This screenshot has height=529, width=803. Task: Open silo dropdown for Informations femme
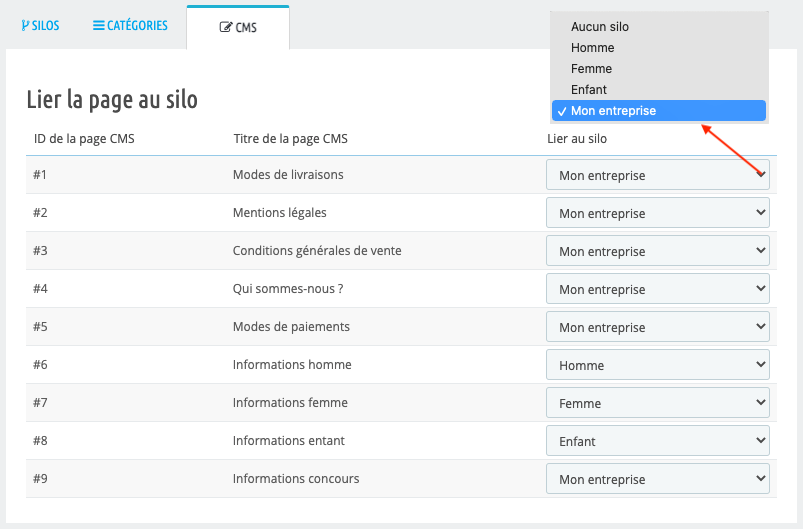658,403
